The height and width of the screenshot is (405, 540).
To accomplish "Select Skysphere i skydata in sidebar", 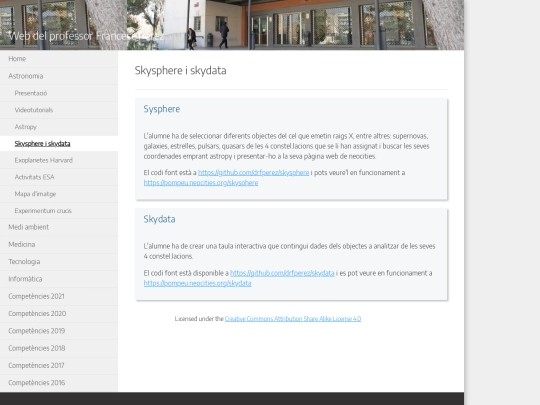I will coord(59,144).
